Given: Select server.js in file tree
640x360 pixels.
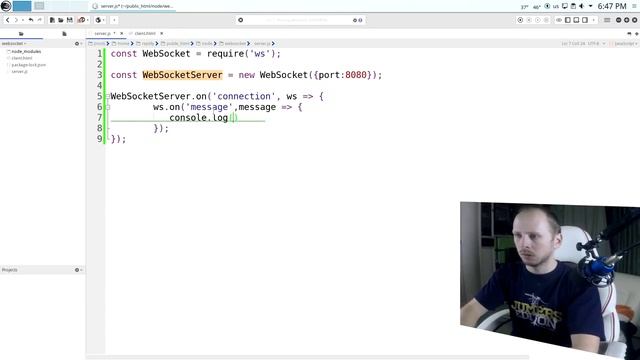Looking at the screenshot, I should pos(20,71).
